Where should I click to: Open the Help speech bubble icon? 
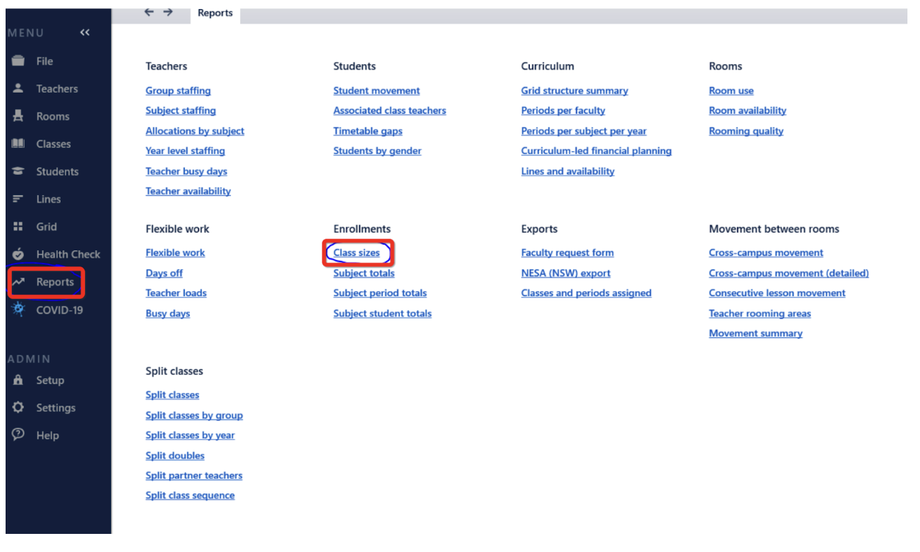(x=18, y=435)
